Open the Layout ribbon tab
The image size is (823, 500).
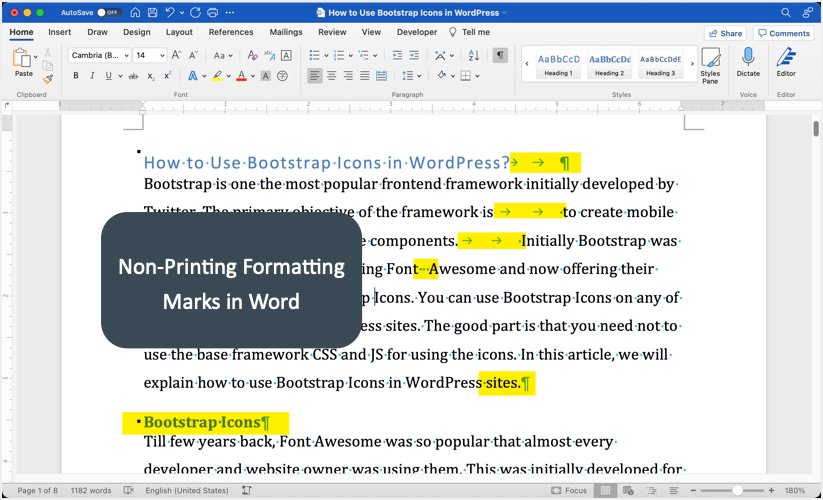coord(179,32)
